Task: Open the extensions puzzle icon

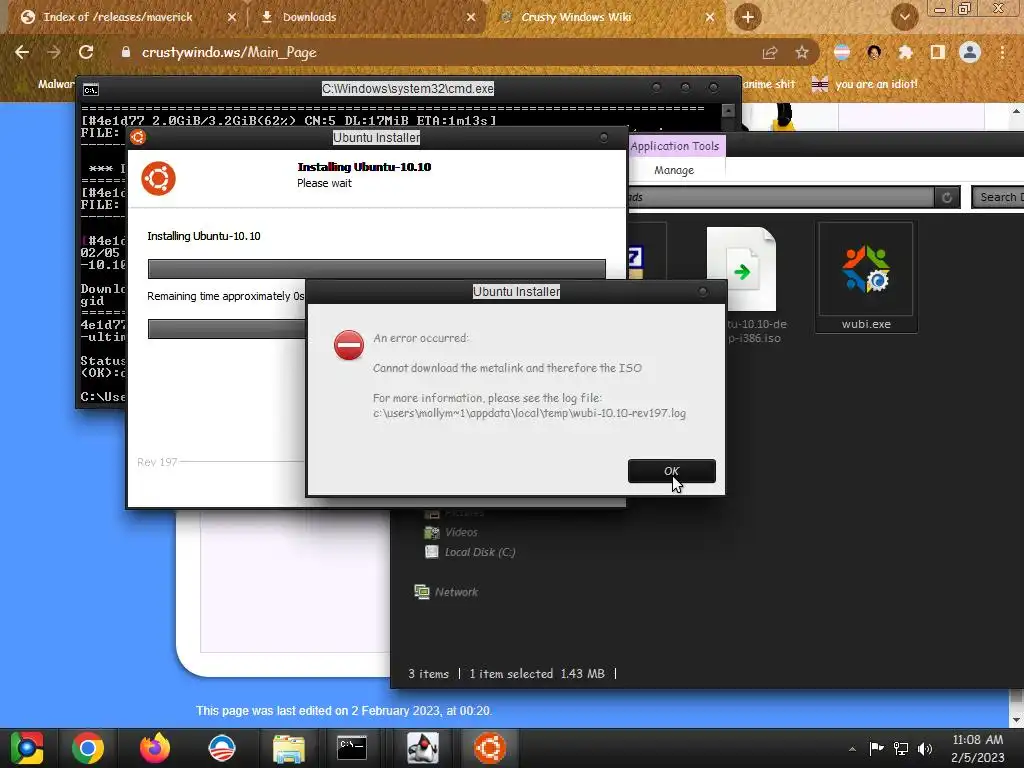Action: pos(906,52)
